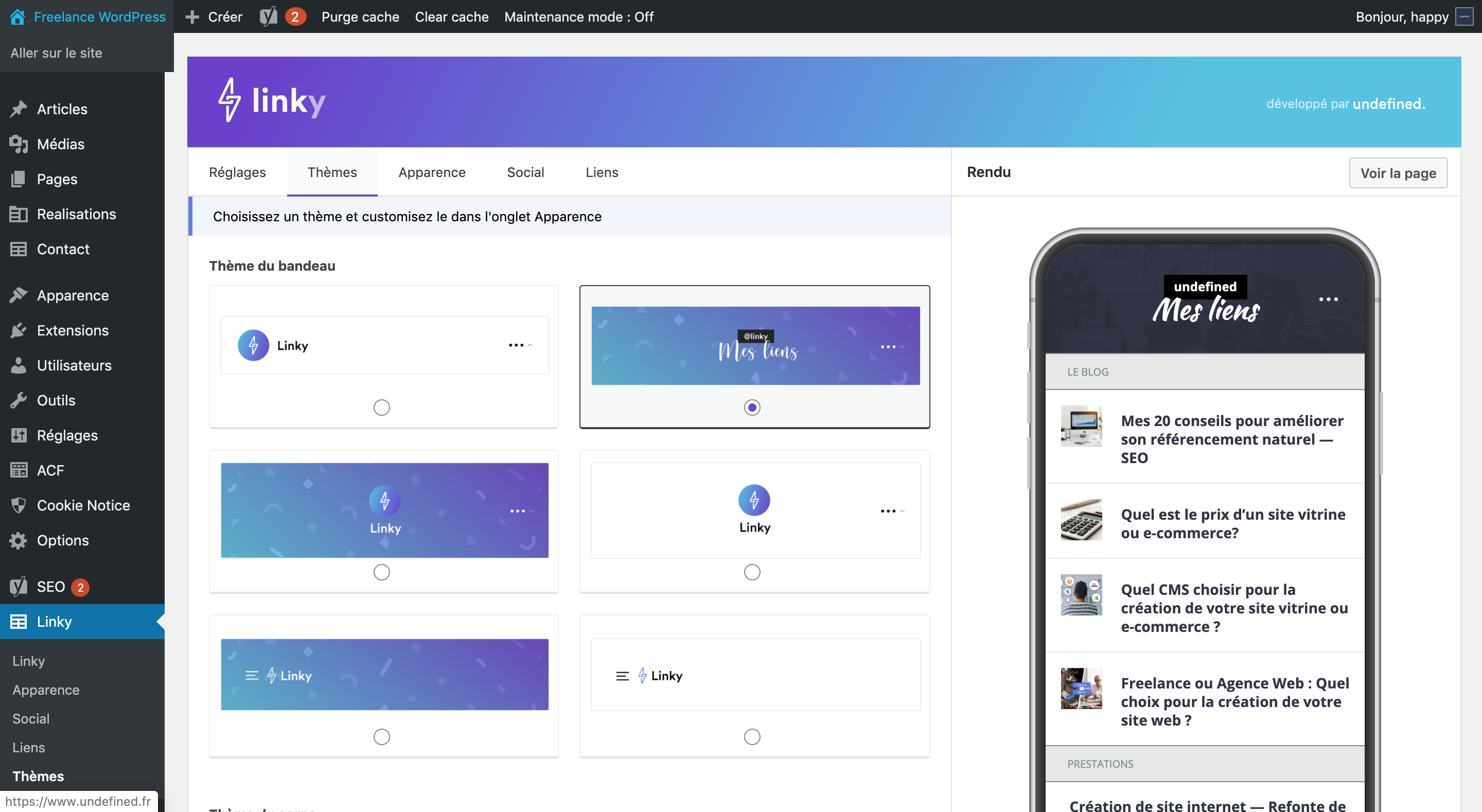
Task: Select the white Linky left-aligned banner theme radio
Action: pyautogui.click(x=381, y=408)
